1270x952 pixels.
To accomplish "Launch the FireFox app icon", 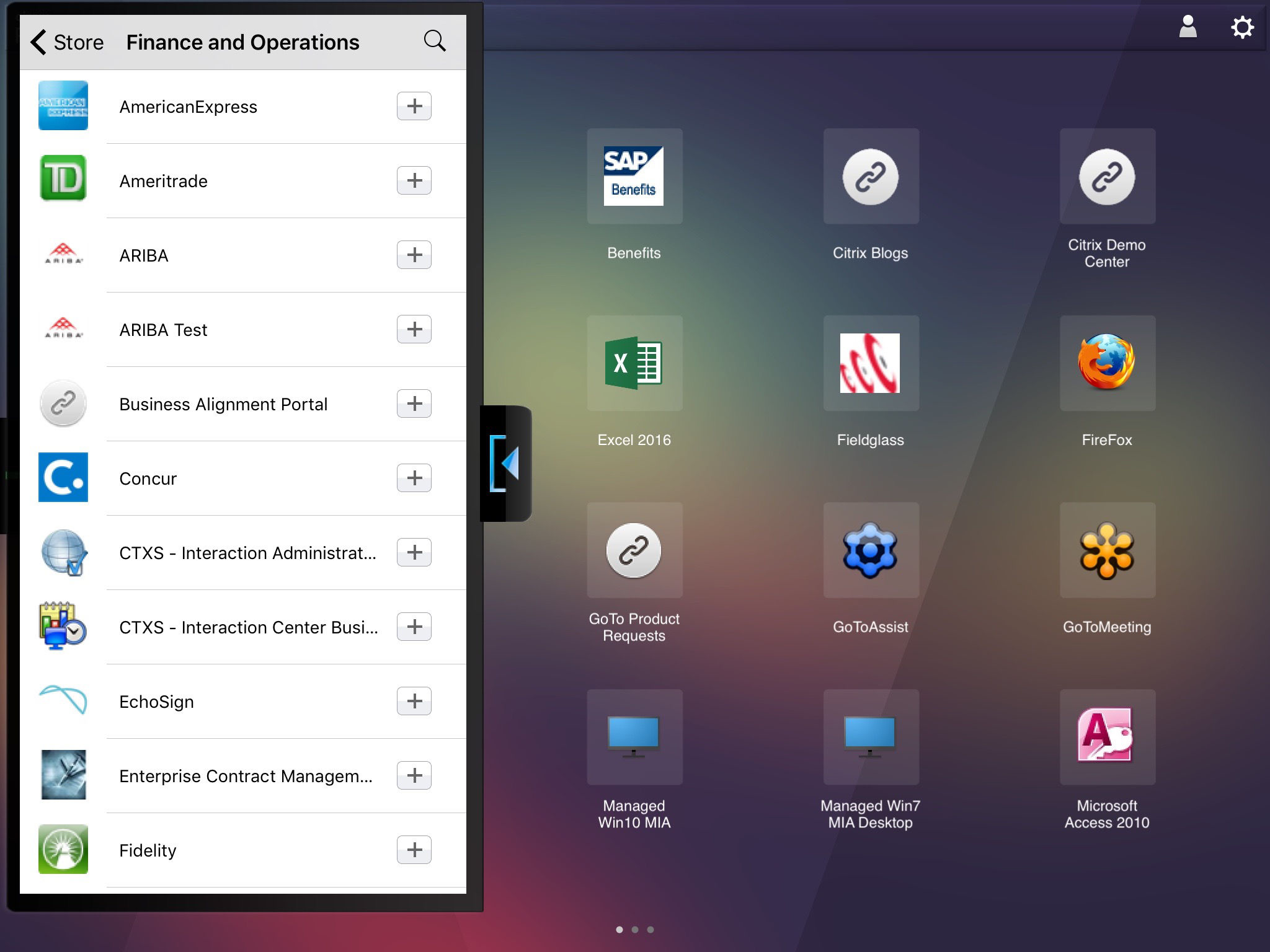I will pos(1107,363).
